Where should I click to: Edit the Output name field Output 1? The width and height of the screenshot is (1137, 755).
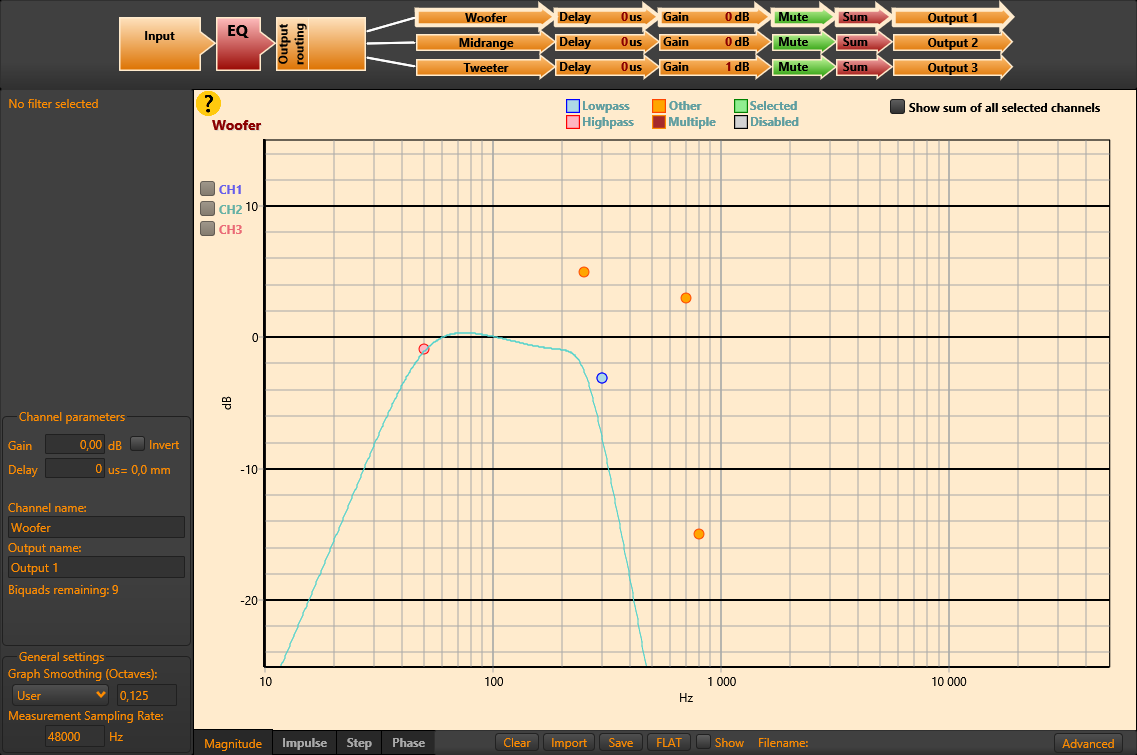(x=96, y=567)
